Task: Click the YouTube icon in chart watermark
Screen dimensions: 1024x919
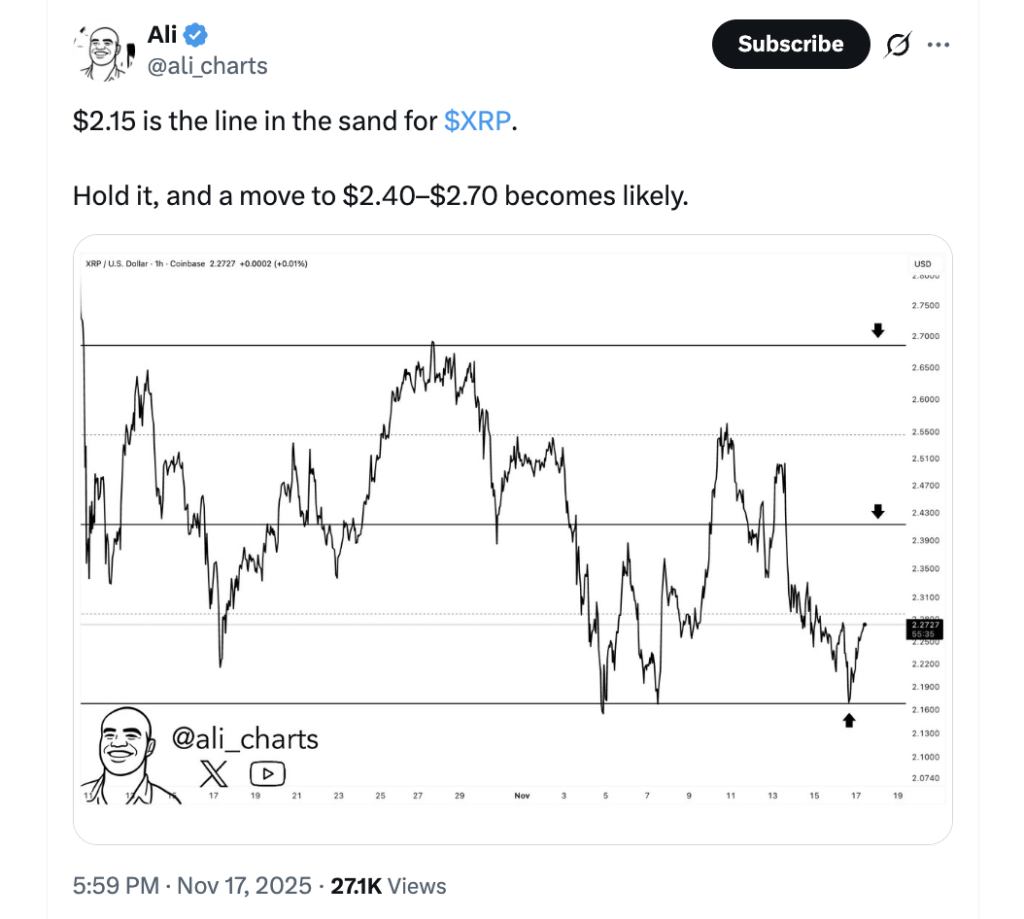Action: click(x=268, y=773)
